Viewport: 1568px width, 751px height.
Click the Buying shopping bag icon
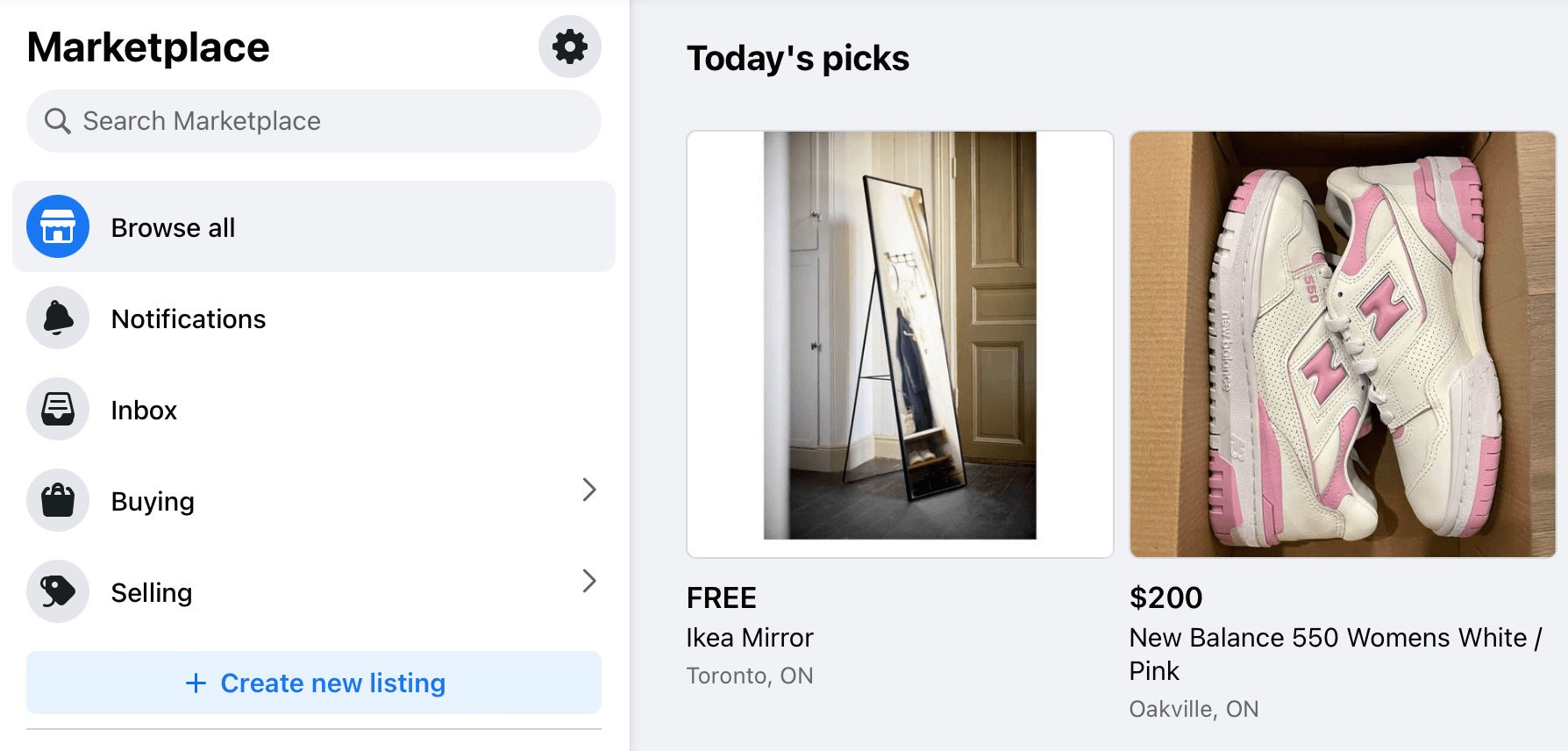point(58,500)
